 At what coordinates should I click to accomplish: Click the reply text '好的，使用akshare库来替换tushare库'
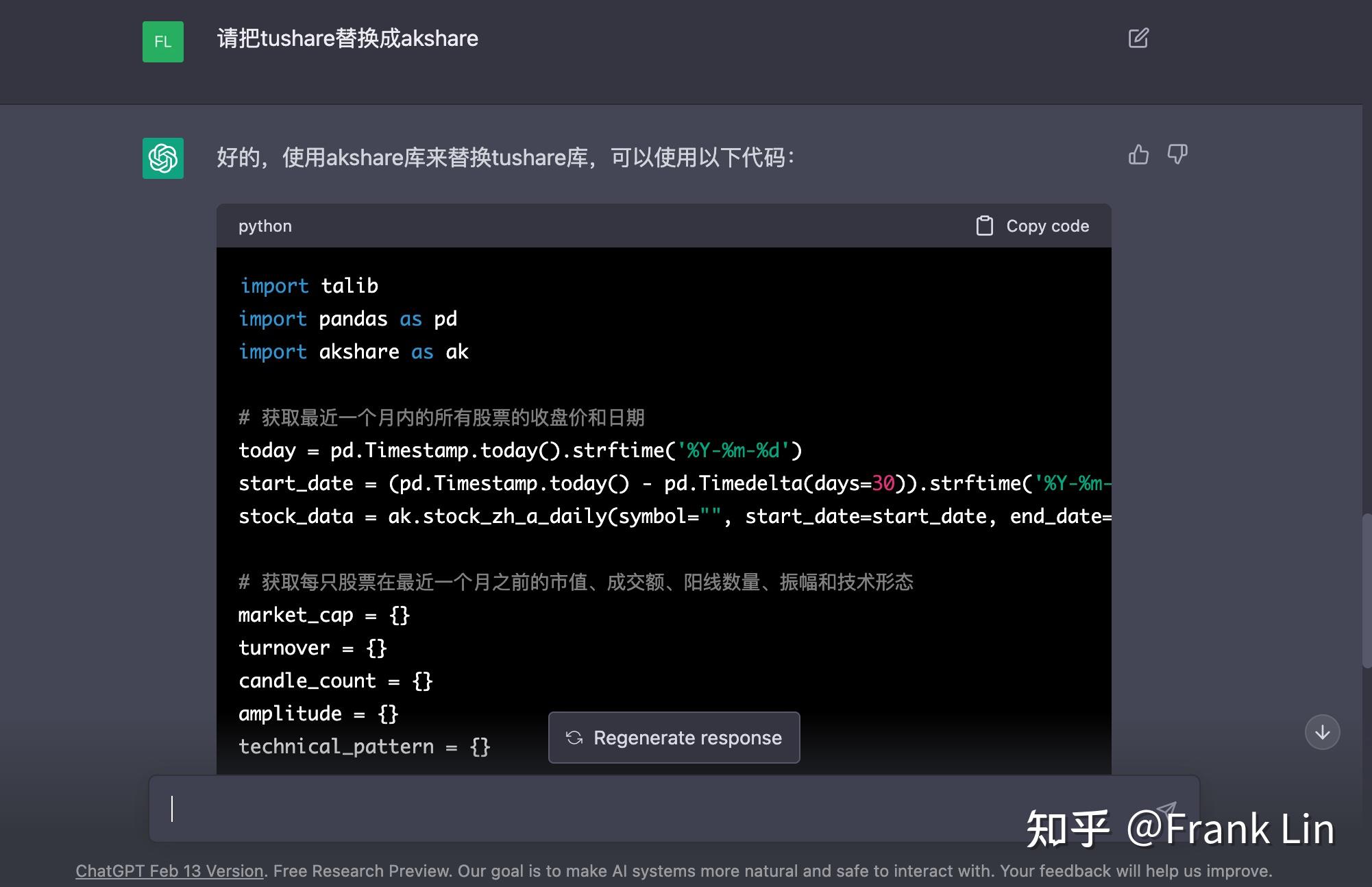coord(402,158)
